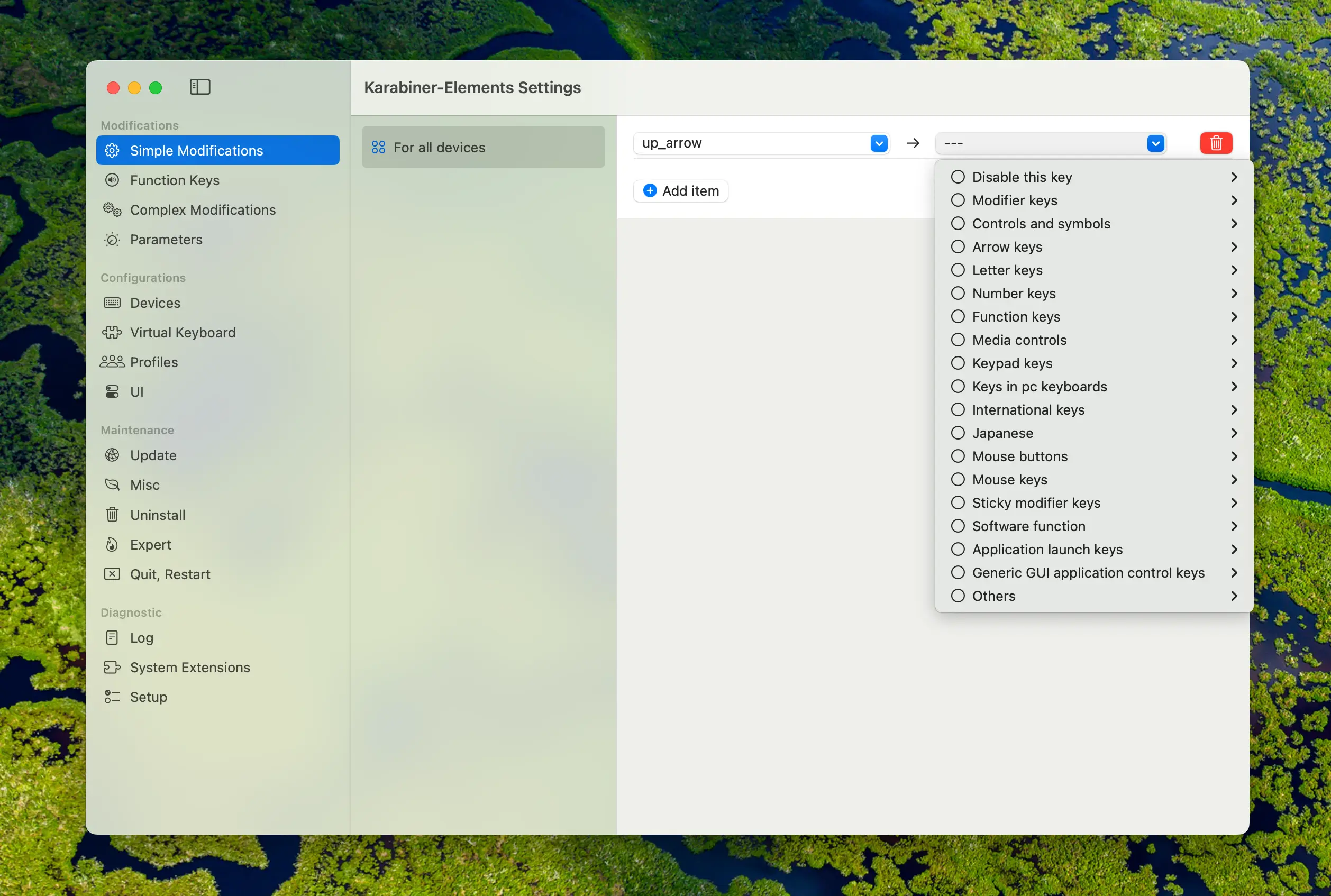Viewport: 1331px width, 896px height.
Task: Expand the International keys submenu chevron
Action: [x=1234, y=410]
